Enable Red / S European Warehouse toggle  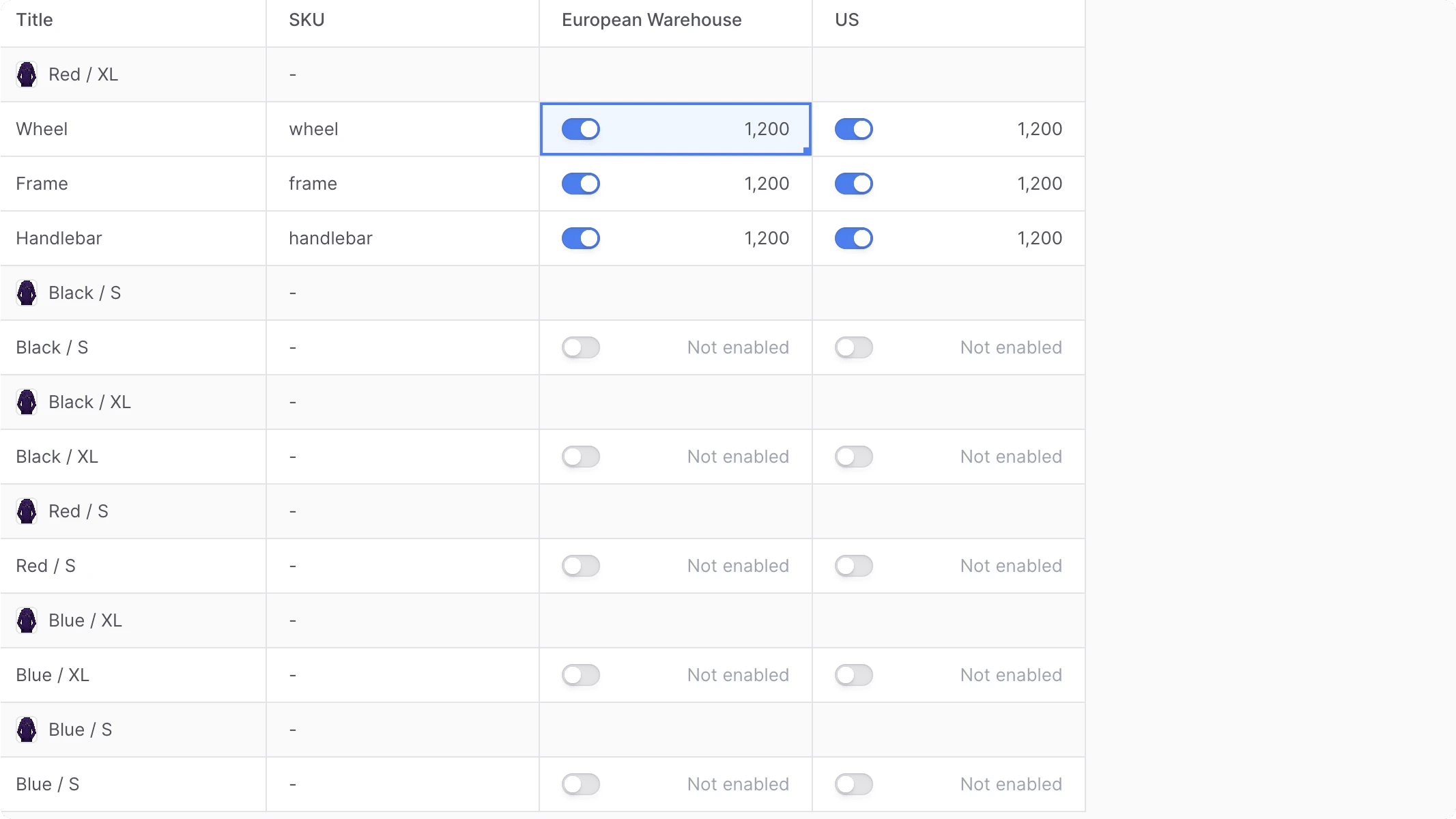[580, 566]
